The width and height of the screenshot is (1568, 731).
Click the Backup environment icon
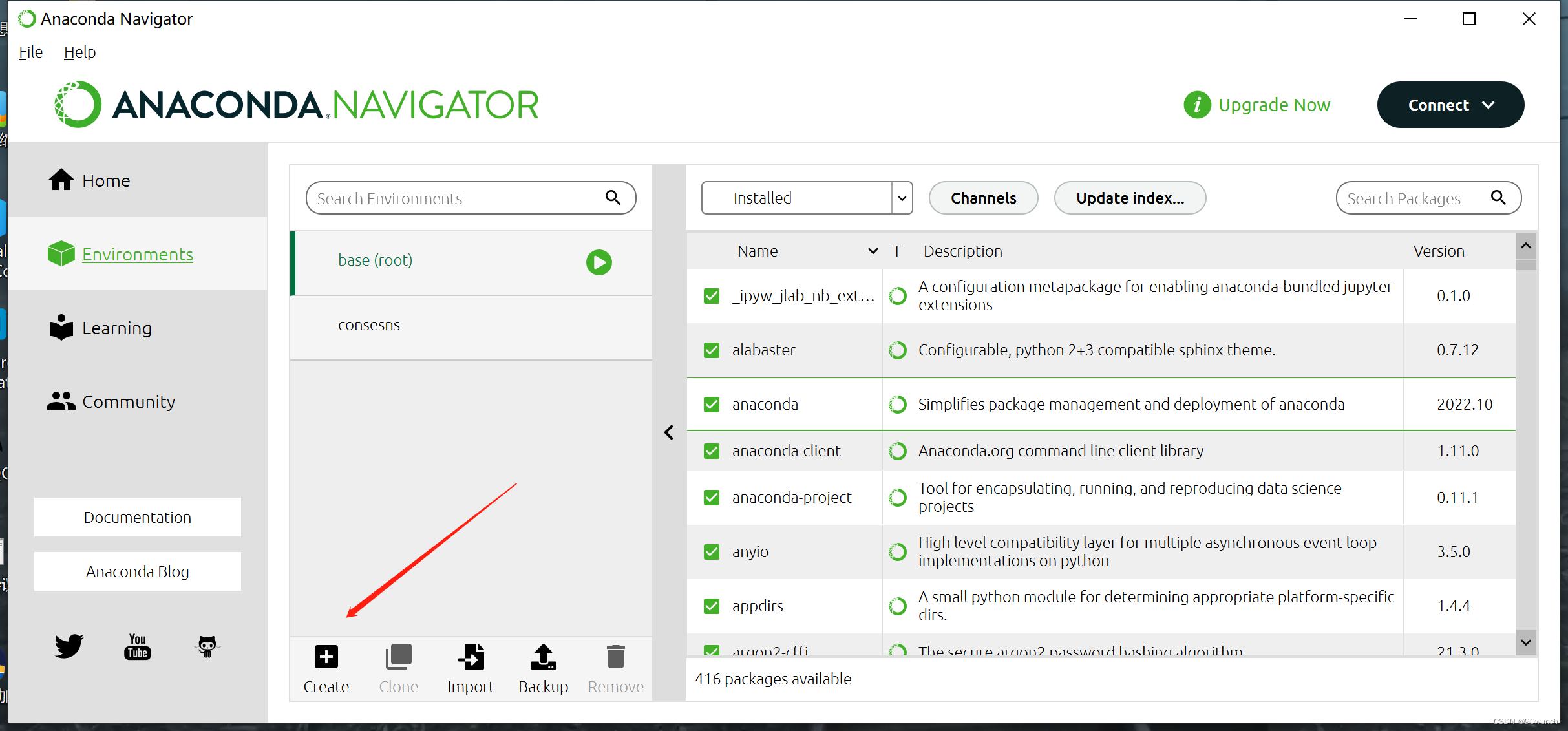[x=543, y=657]
